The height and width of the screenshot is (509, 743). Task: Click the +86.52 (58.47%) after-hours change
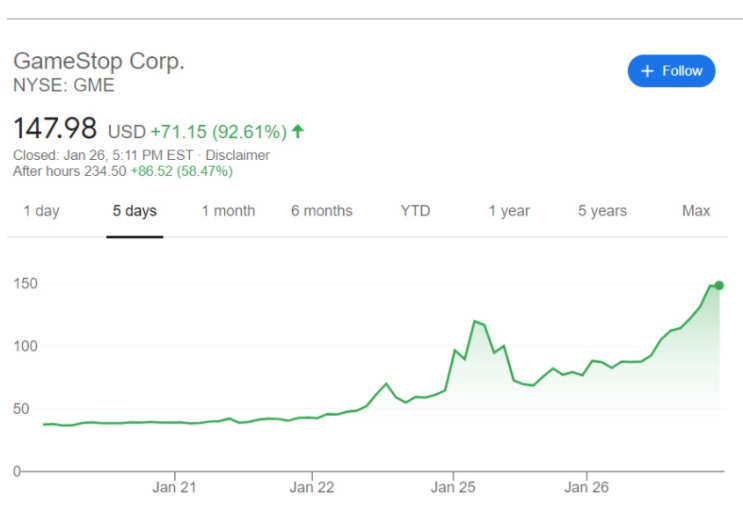pyautogui.click(x=181, y=171)
